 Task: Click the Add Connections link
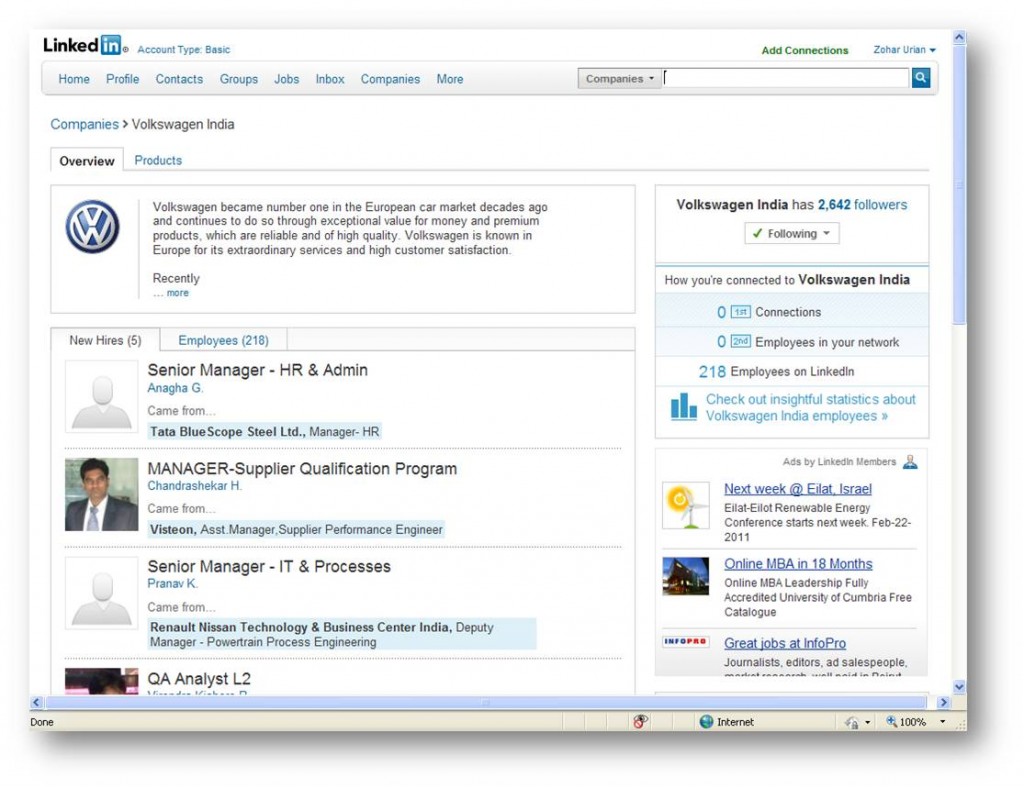click(805, 50)
